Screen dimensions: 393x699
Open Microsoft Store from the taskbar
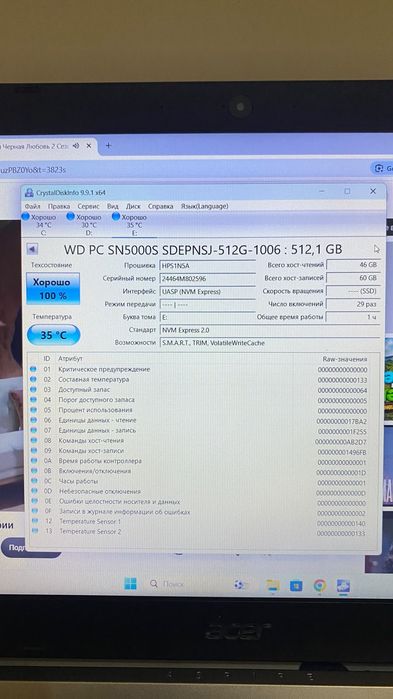click(x=296, y=586)
